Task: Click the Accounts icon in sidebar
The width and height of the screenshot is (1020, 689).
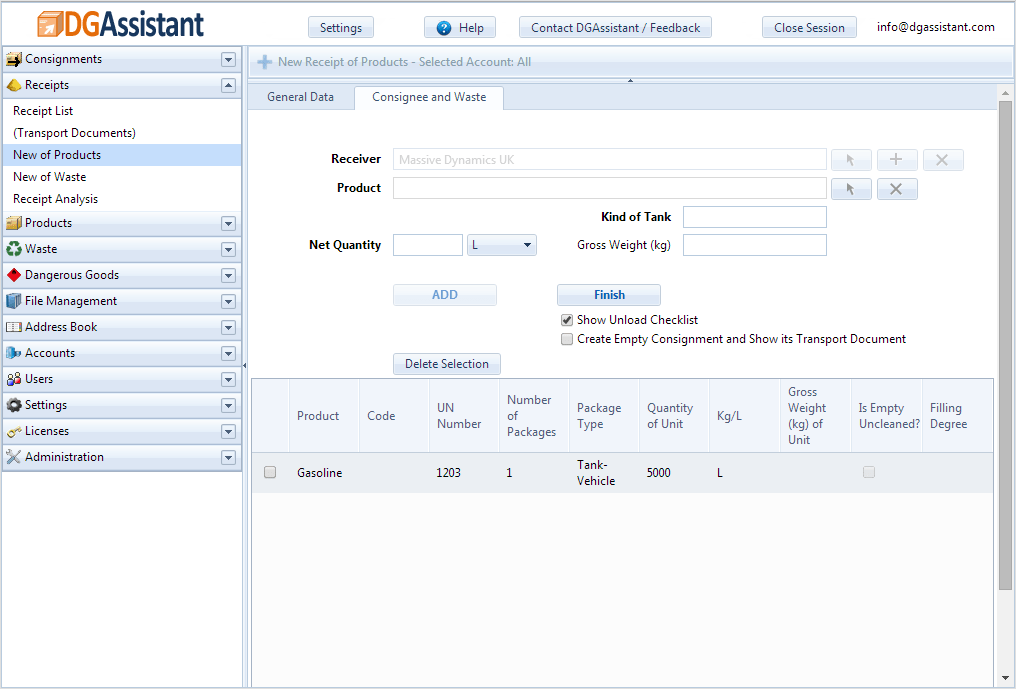Action: click(x=14, y=353)
